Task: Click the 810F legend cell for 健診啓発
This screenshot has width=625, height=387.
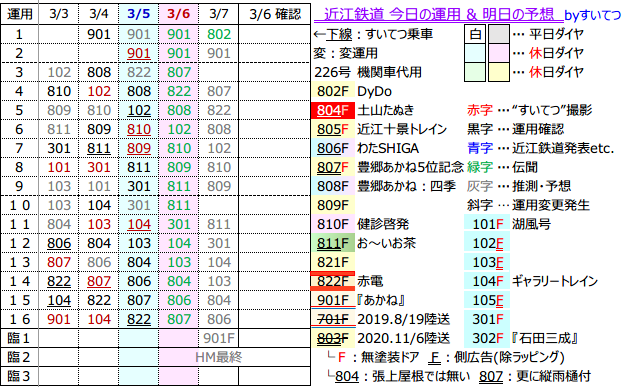Action: point(333,224)
